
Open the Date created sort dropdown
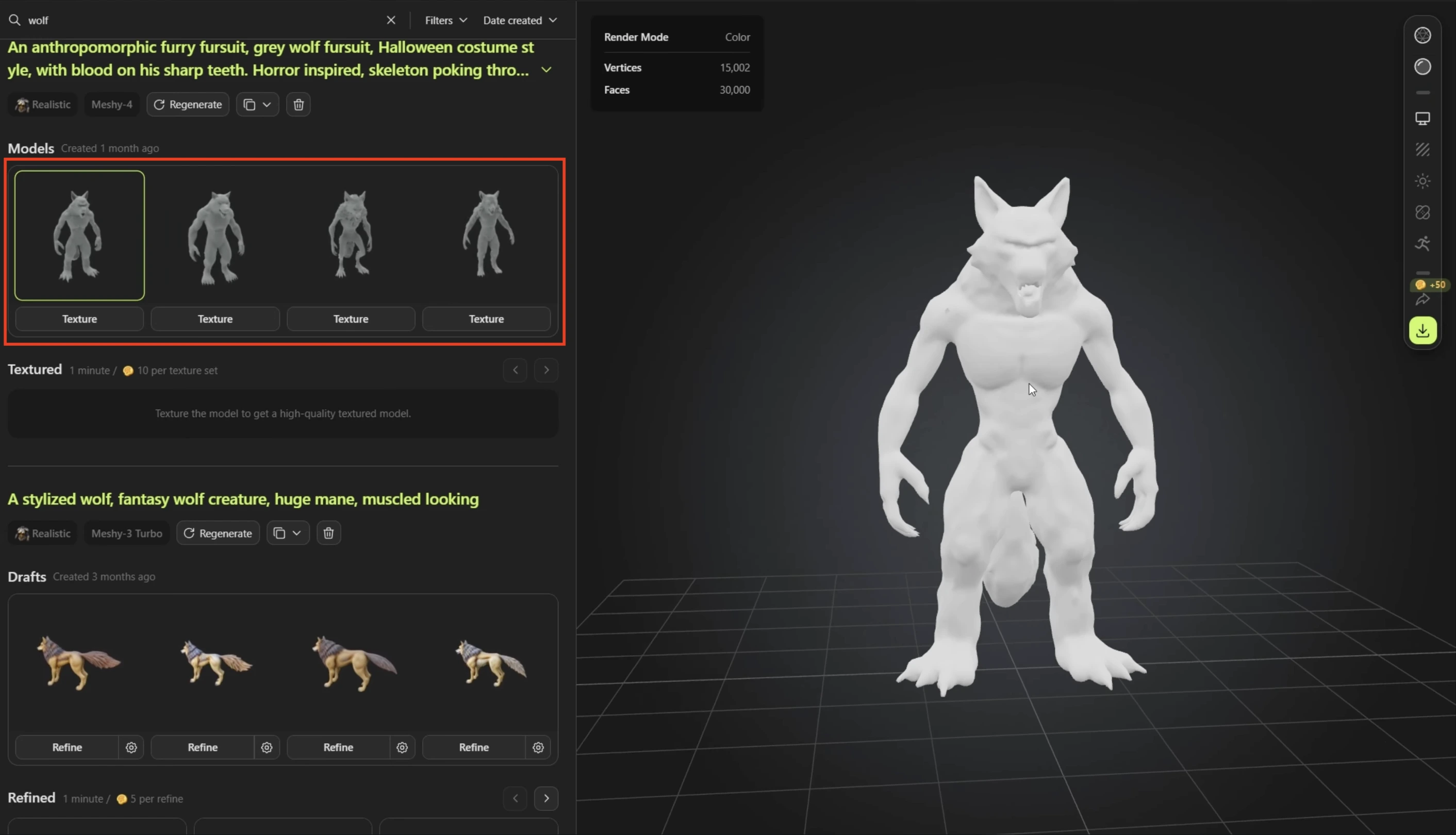click(x=518, y=20)
